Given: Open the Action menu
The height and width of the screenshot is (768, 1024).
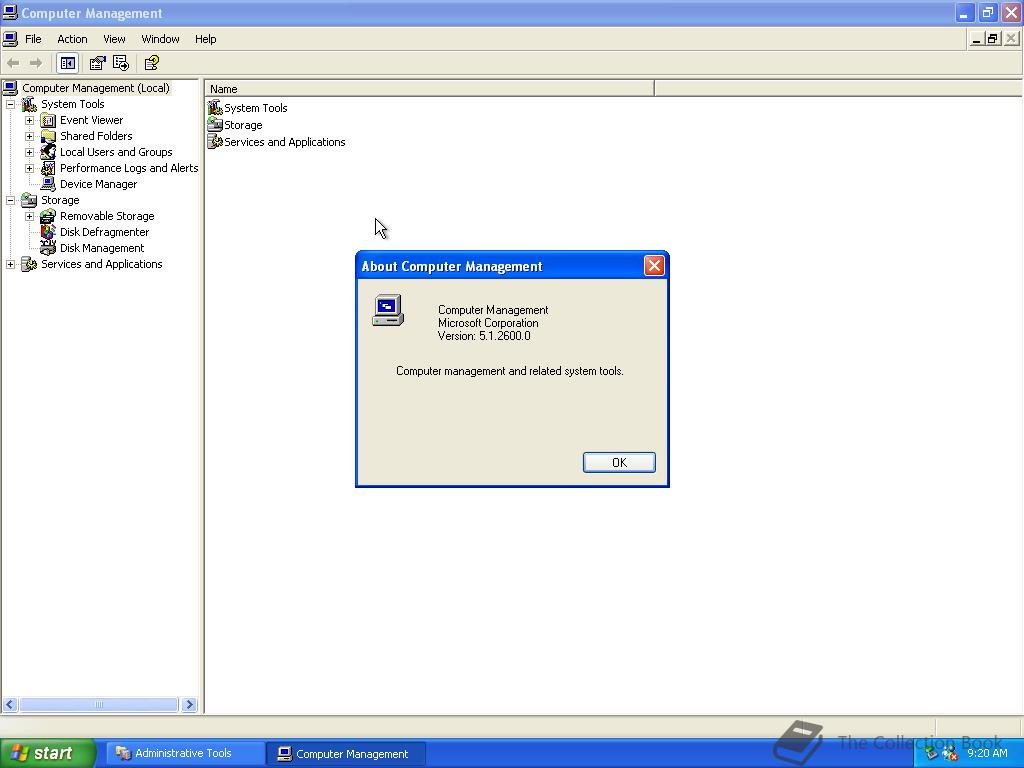Looking at the screenshot, I should (72, 39).
